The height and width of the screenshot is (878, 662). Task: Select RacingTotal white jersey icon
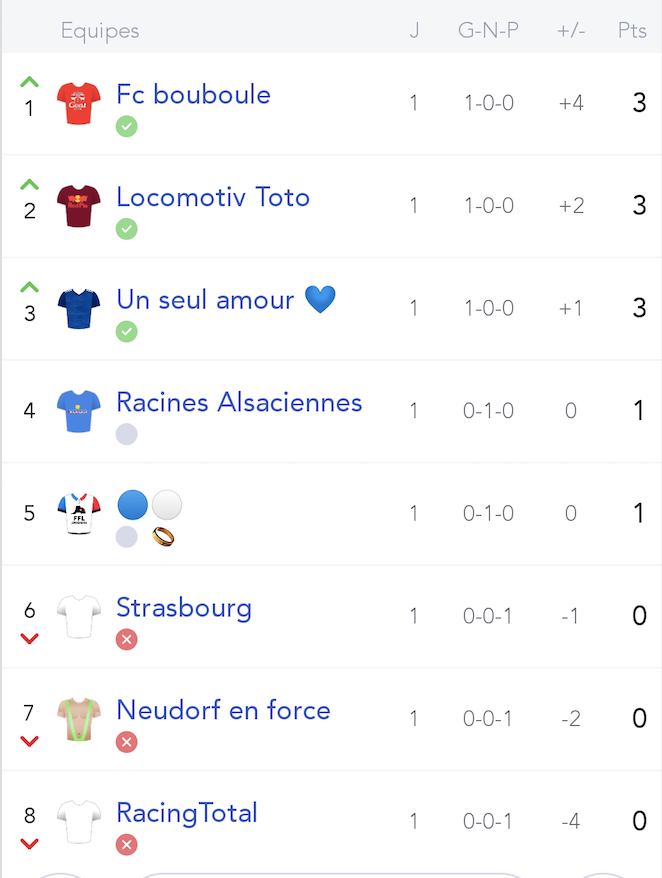[78, 821]
